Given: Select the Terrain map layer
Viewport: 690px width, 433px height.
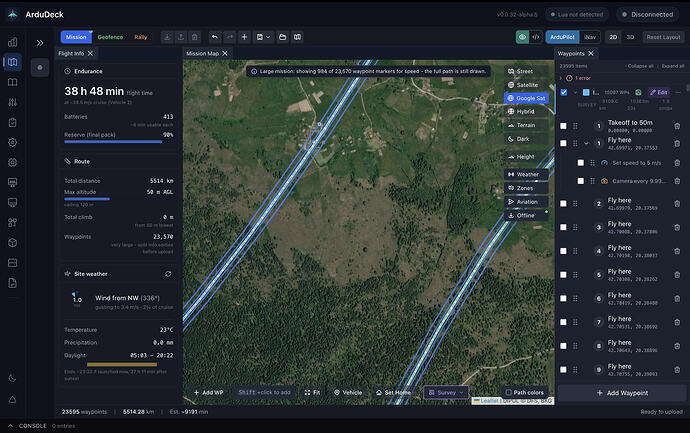Looking at the screenshot, I should 526,125.
